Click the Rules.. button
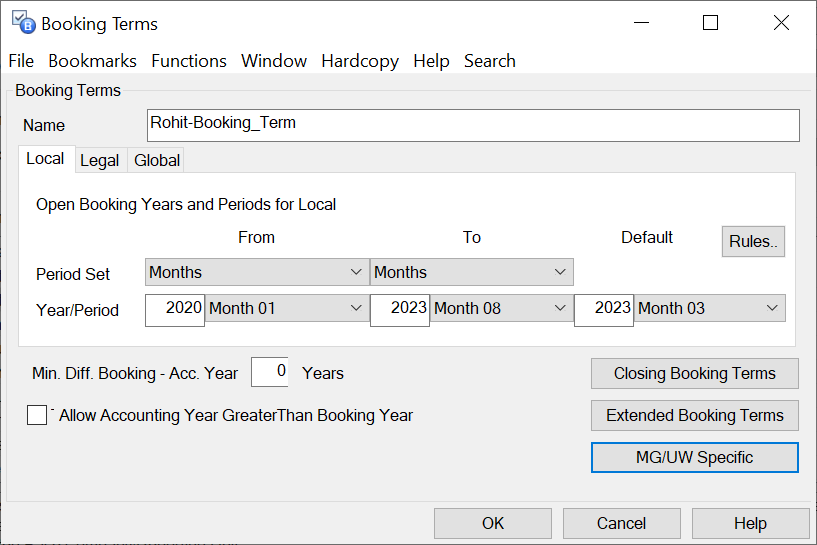This screenshot has width=817, height=545. click(753, 241)
